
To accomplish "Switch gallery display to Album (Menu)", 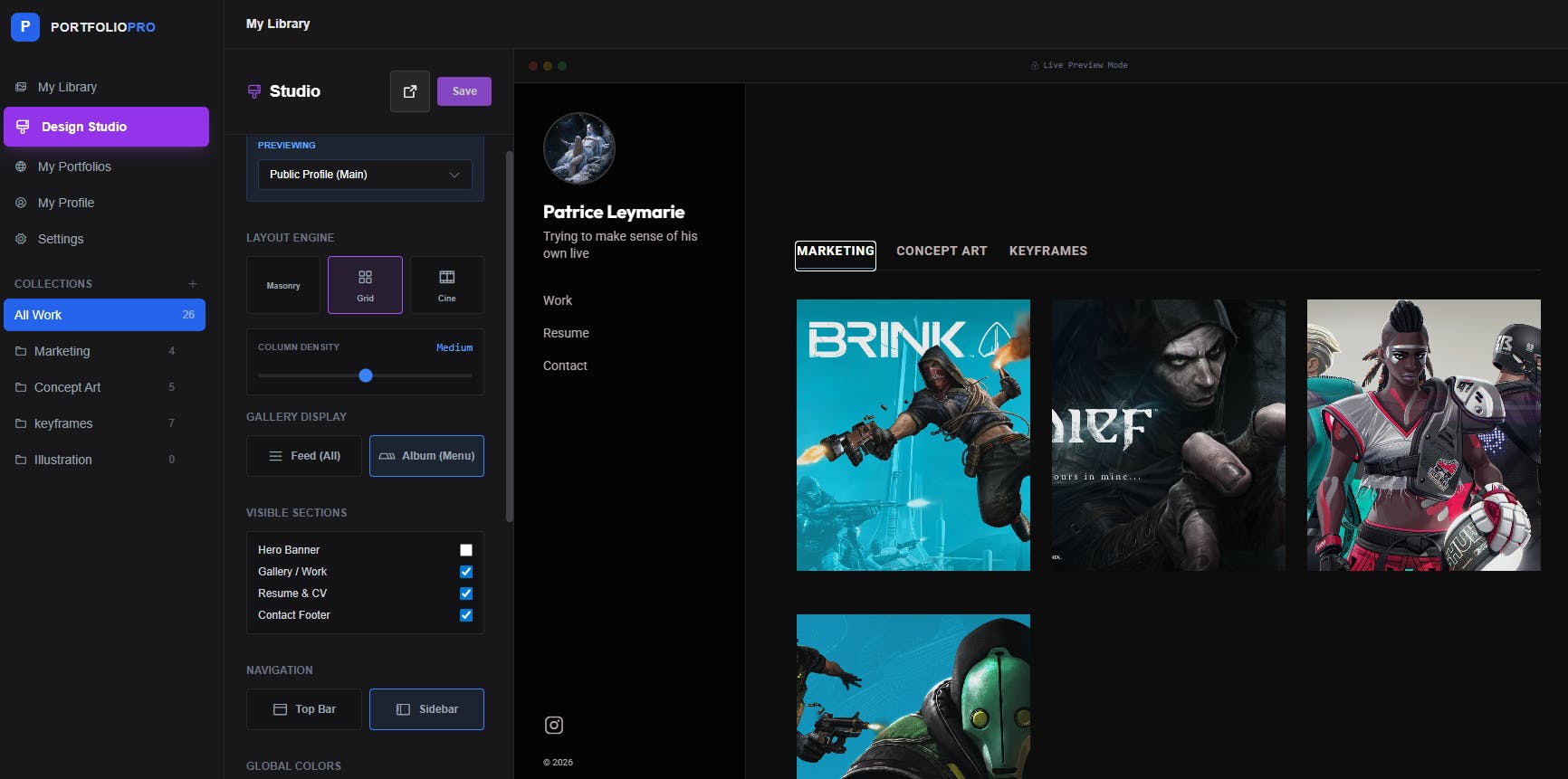I will click(426, 456).
